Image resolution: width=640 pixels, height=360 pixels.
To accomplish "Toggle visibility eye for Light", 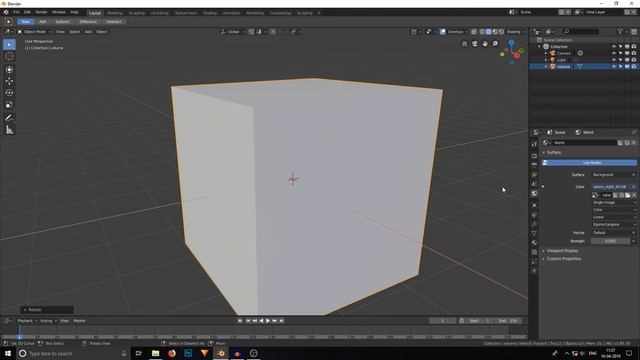I will coord(613,60).
